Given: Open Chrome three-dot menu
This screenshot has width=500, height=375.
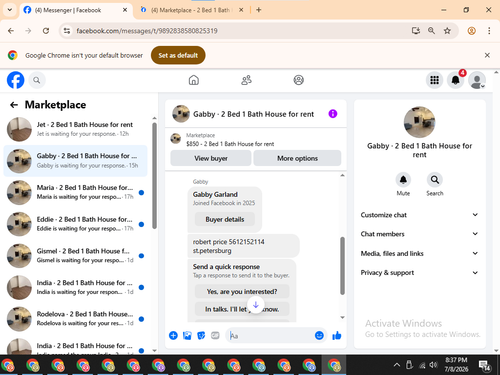Looking at the screenshot, I should coord(489,31).
